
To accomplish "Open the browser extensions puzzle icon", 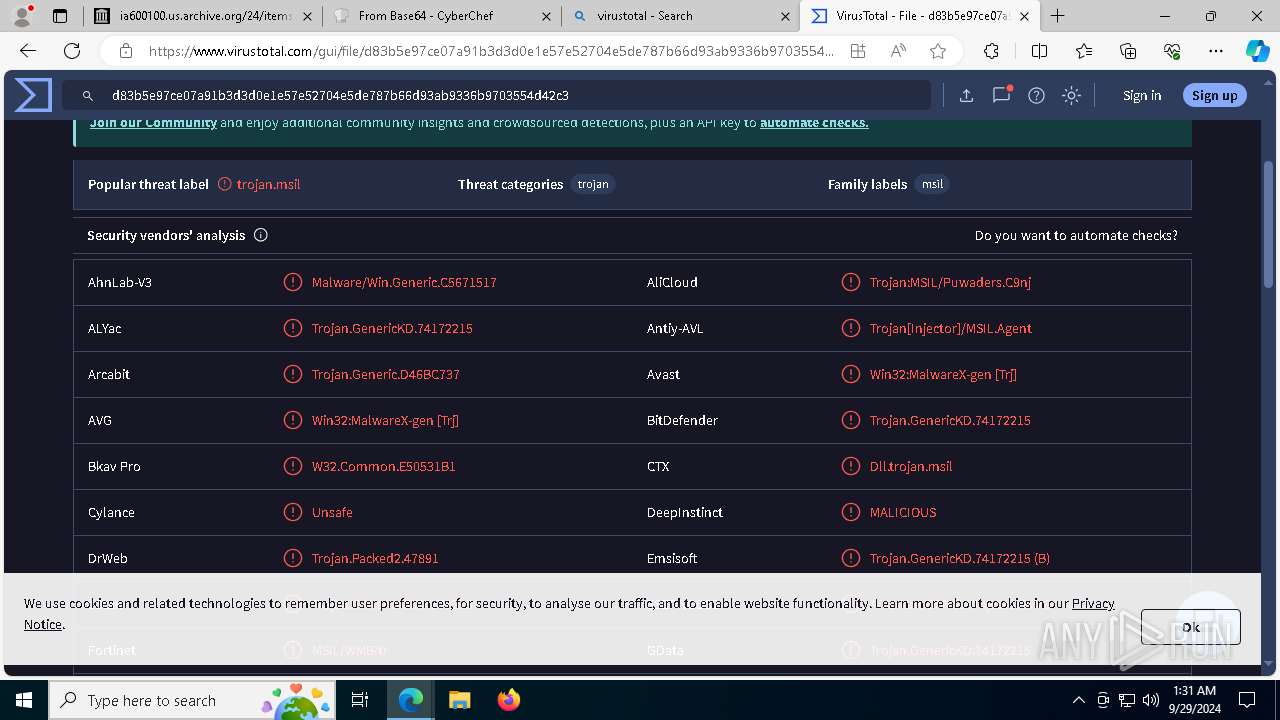I will tap(991, 51).
